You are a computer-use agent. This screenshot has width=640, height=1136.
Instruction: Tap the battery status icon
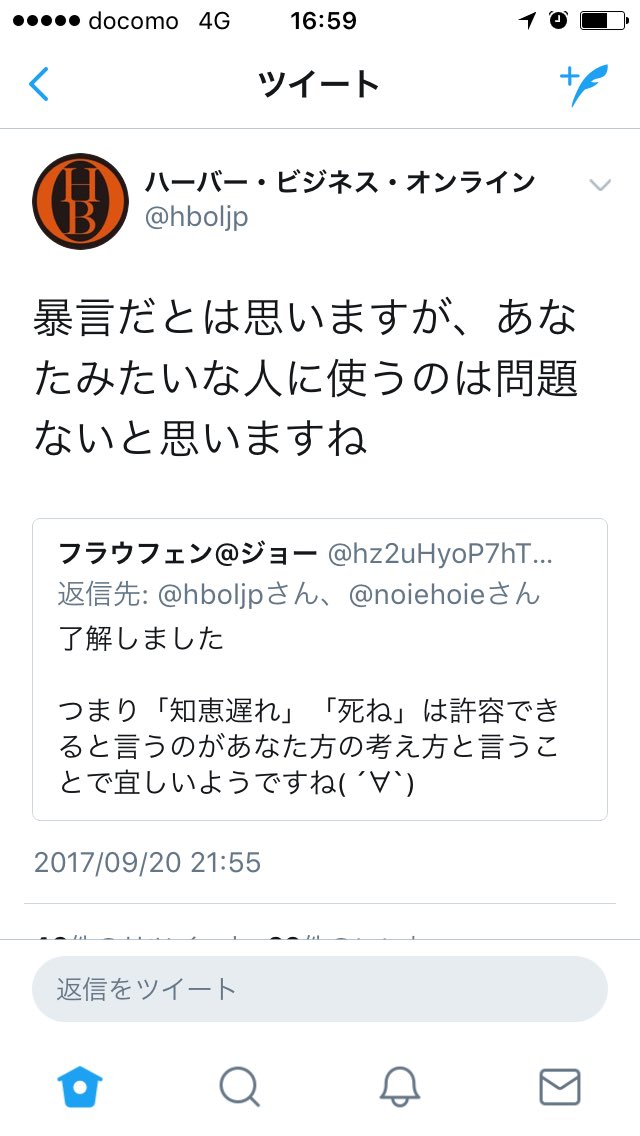click(604, 20)
